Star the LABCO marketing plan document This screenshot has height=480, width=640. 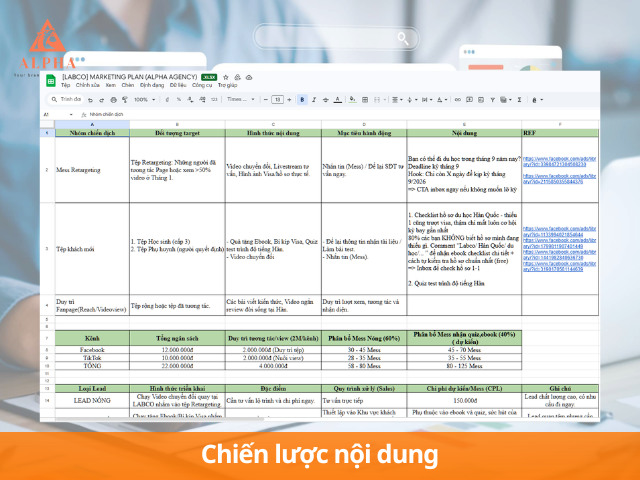(x=226, y=77)
